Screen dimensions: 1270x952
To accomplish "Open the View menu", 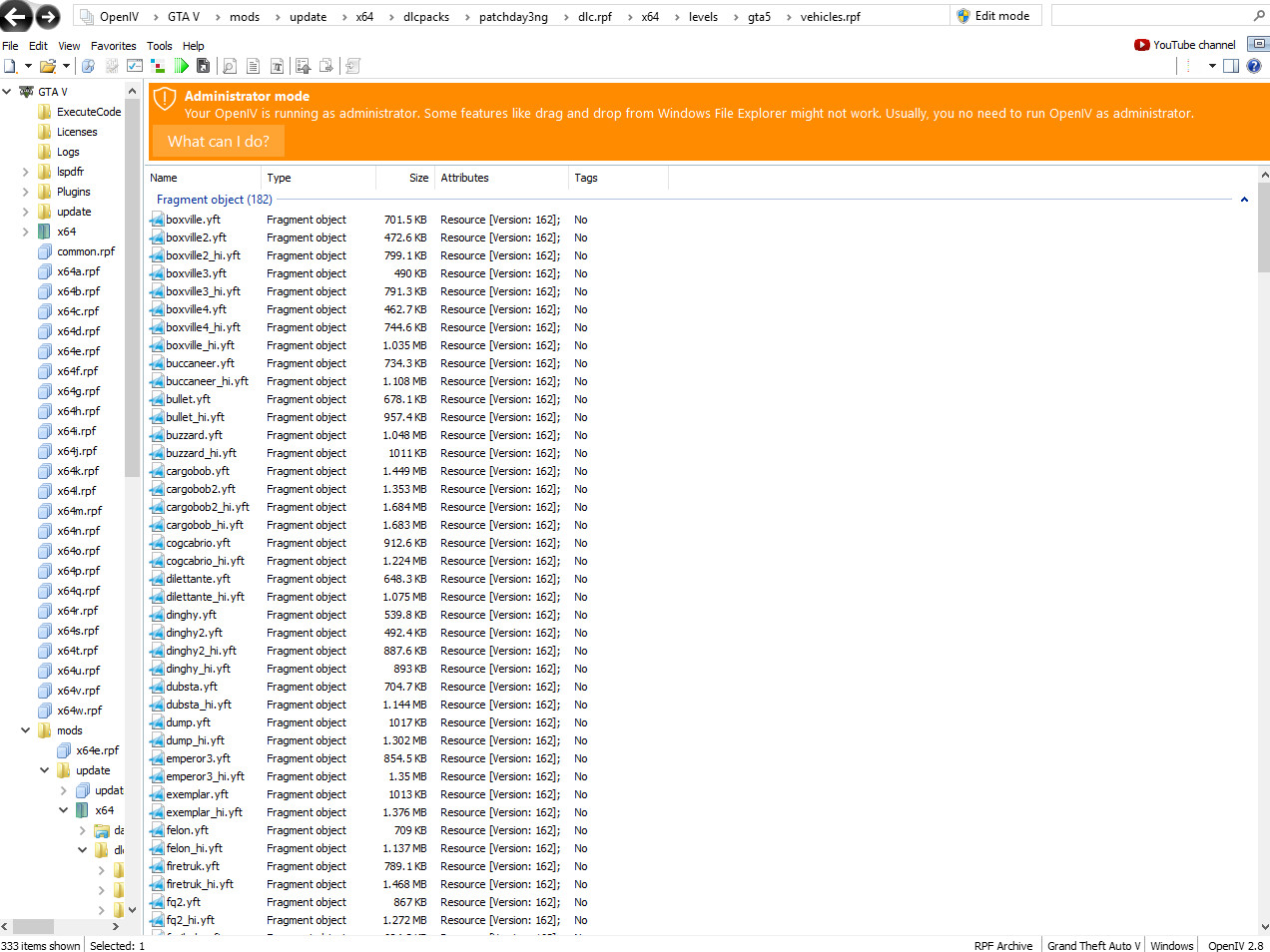I will coord(69,46).
